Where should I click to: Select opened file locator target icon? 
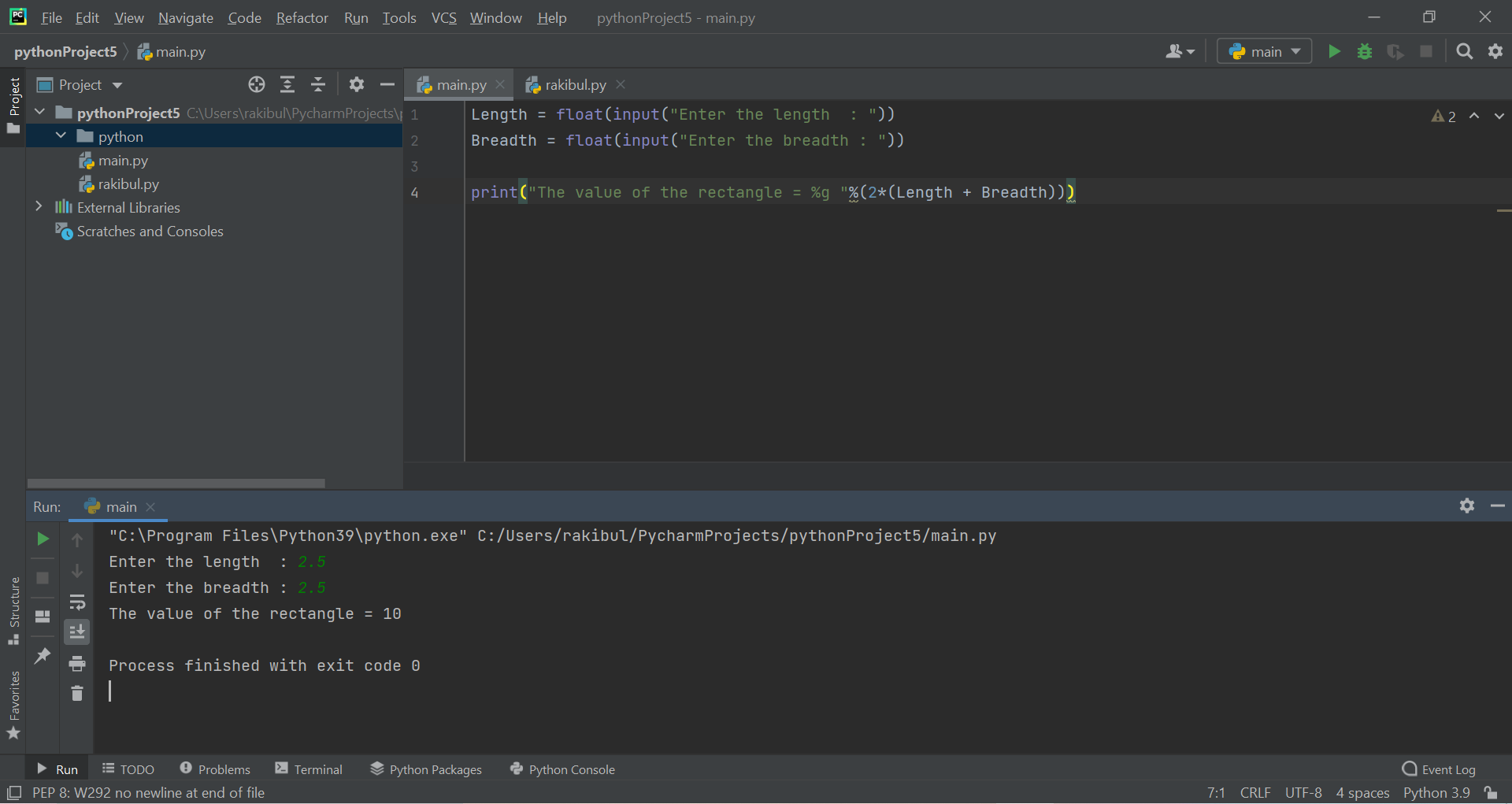pyautogui.click(x=257, y=85)
